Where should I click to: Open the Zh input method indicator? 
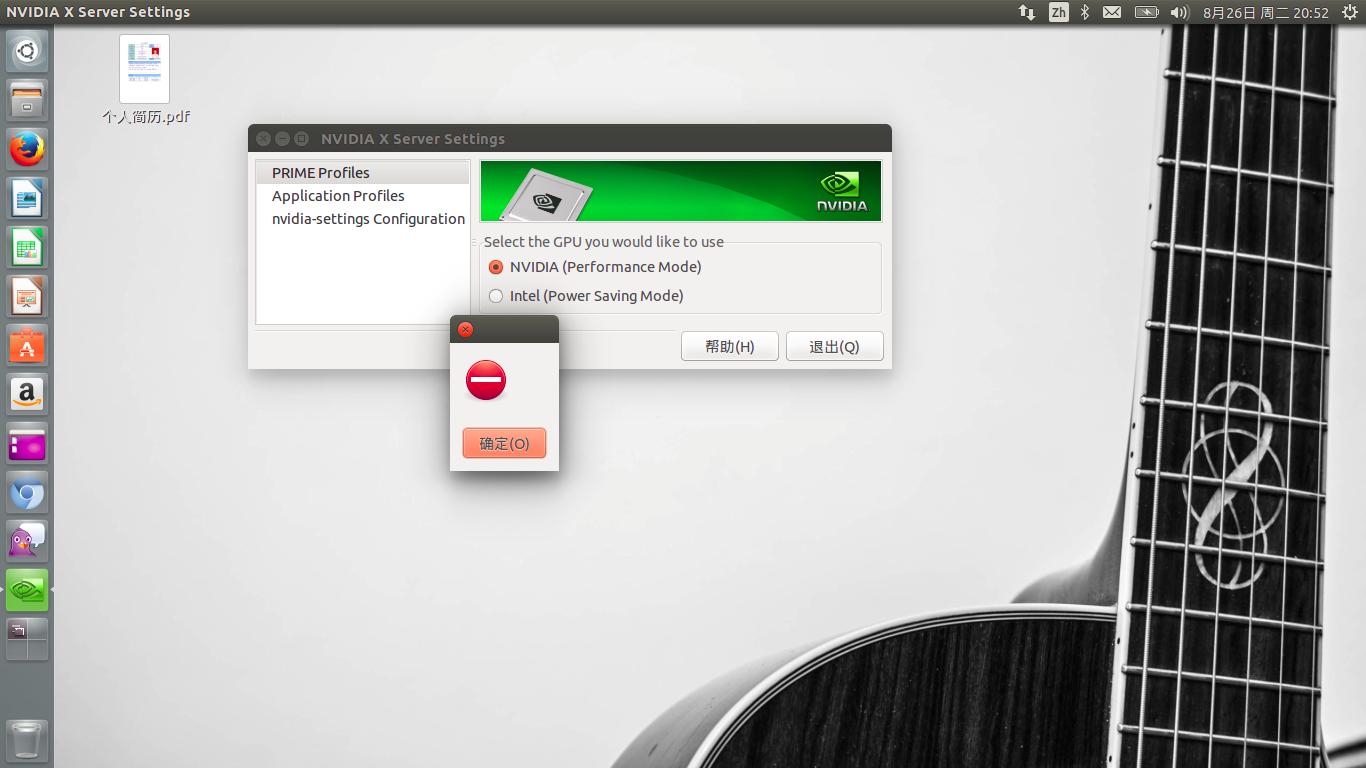(x=1058, y=12)
